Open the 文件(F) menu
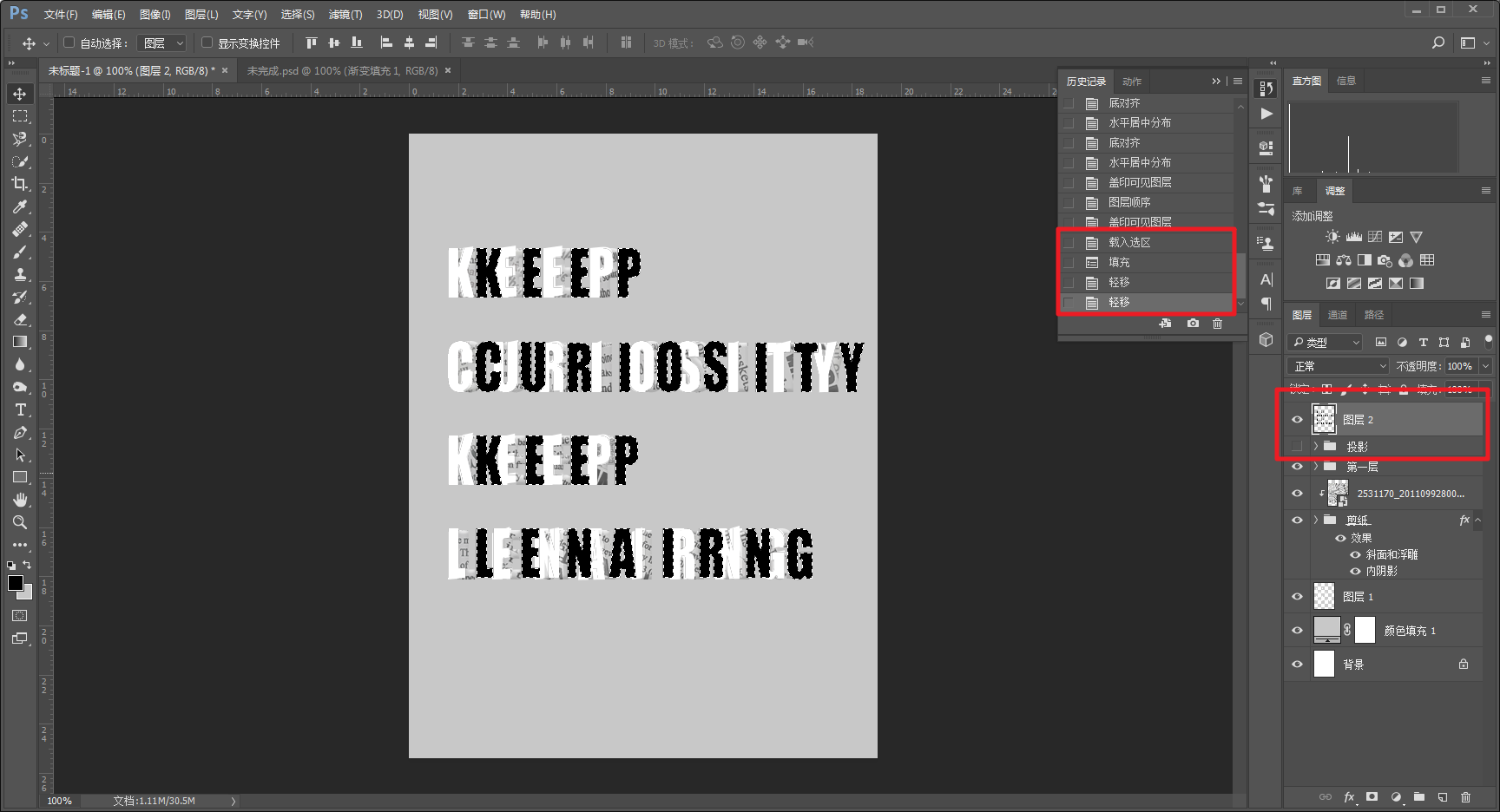Image resolution: width=1500 pixels, height=812 pixels. pos(61,15)
